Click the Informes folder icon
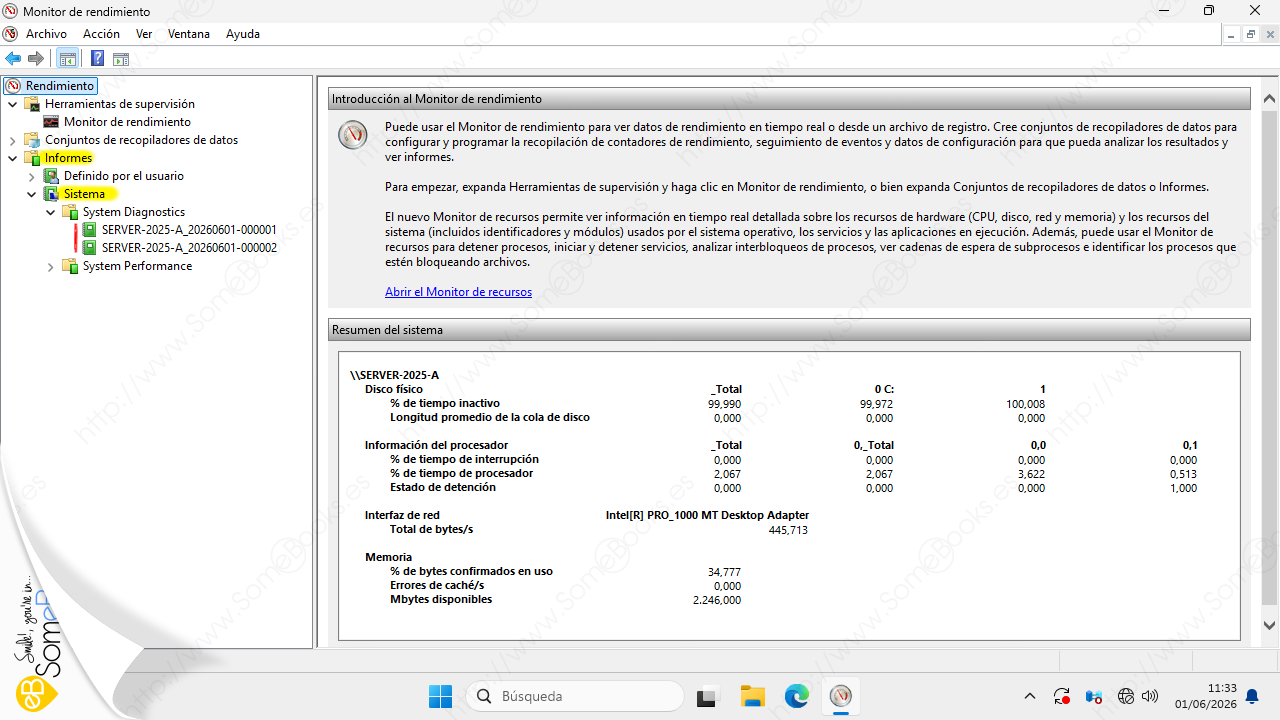Viewport: 1280px width, 720px height. click(32, 158)
